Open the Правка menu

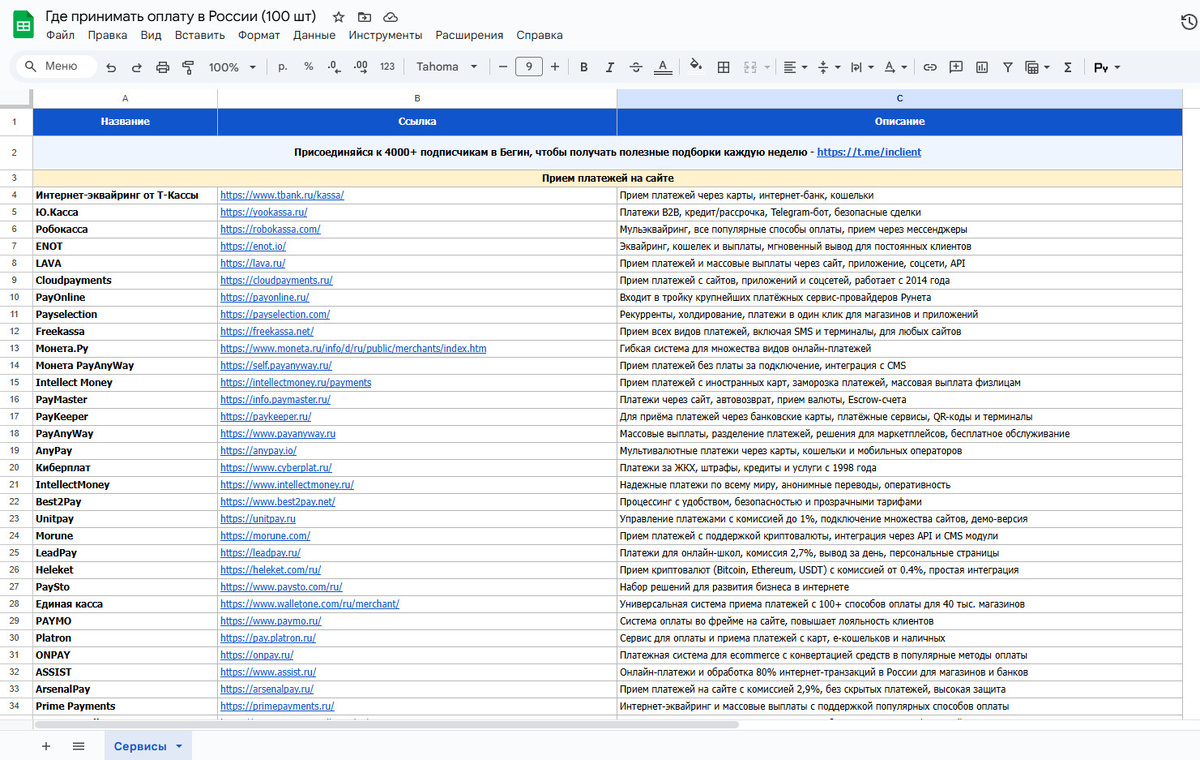click(107, 35)
